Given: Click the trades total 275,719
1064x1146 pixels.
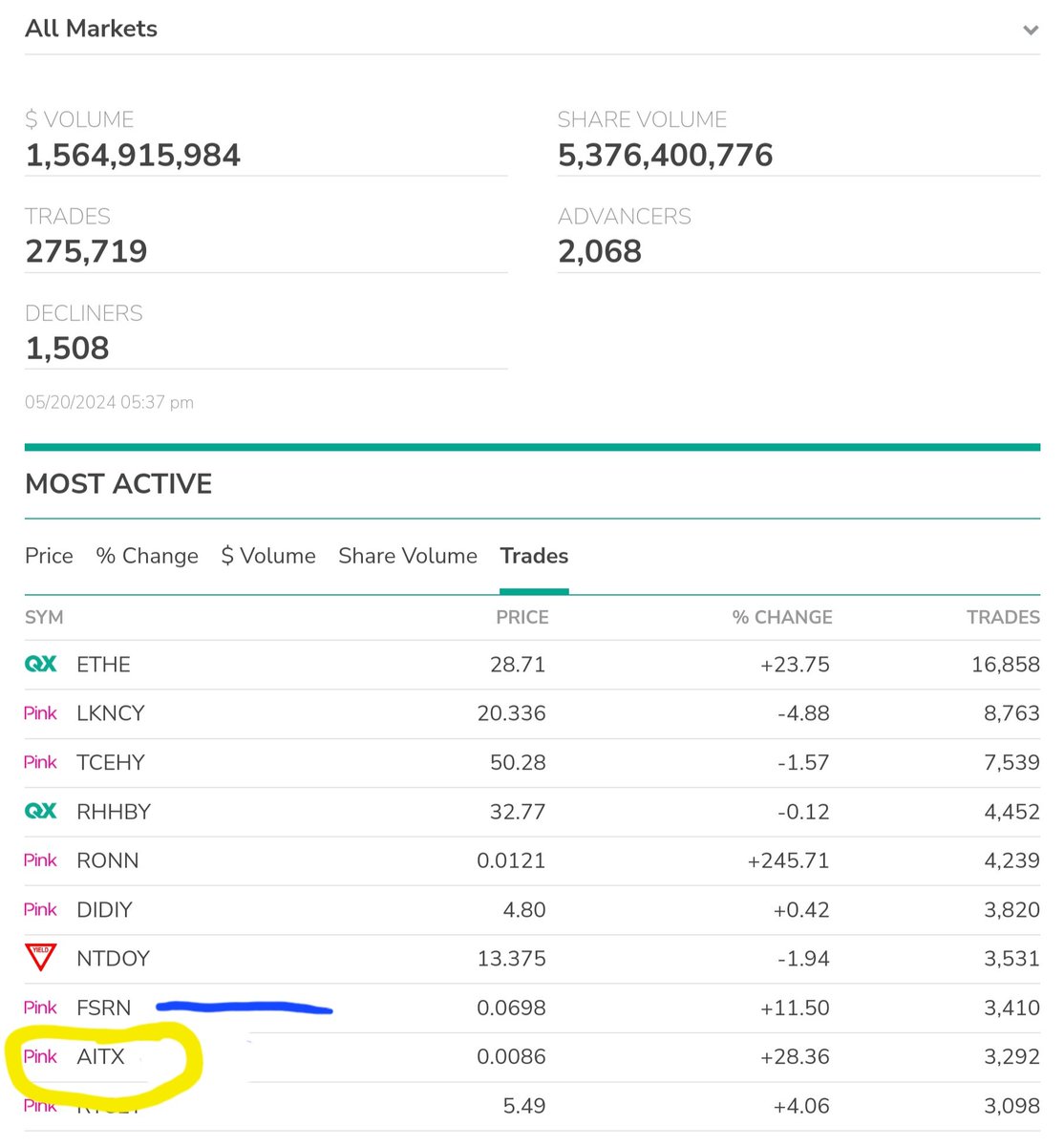Looking at the screenshot, I should 86,251.
